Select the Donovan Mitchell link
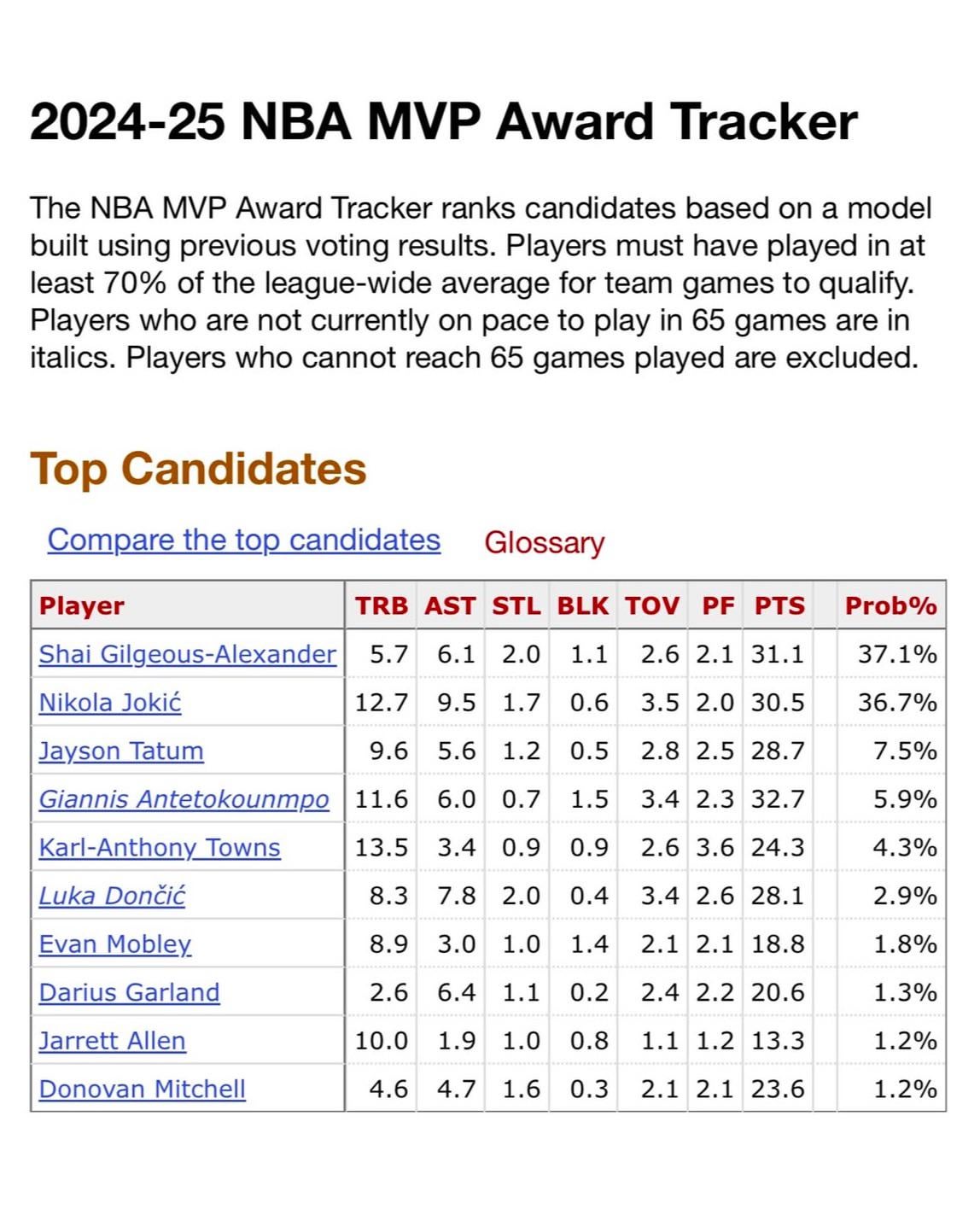 click(x=142, y=1090)
